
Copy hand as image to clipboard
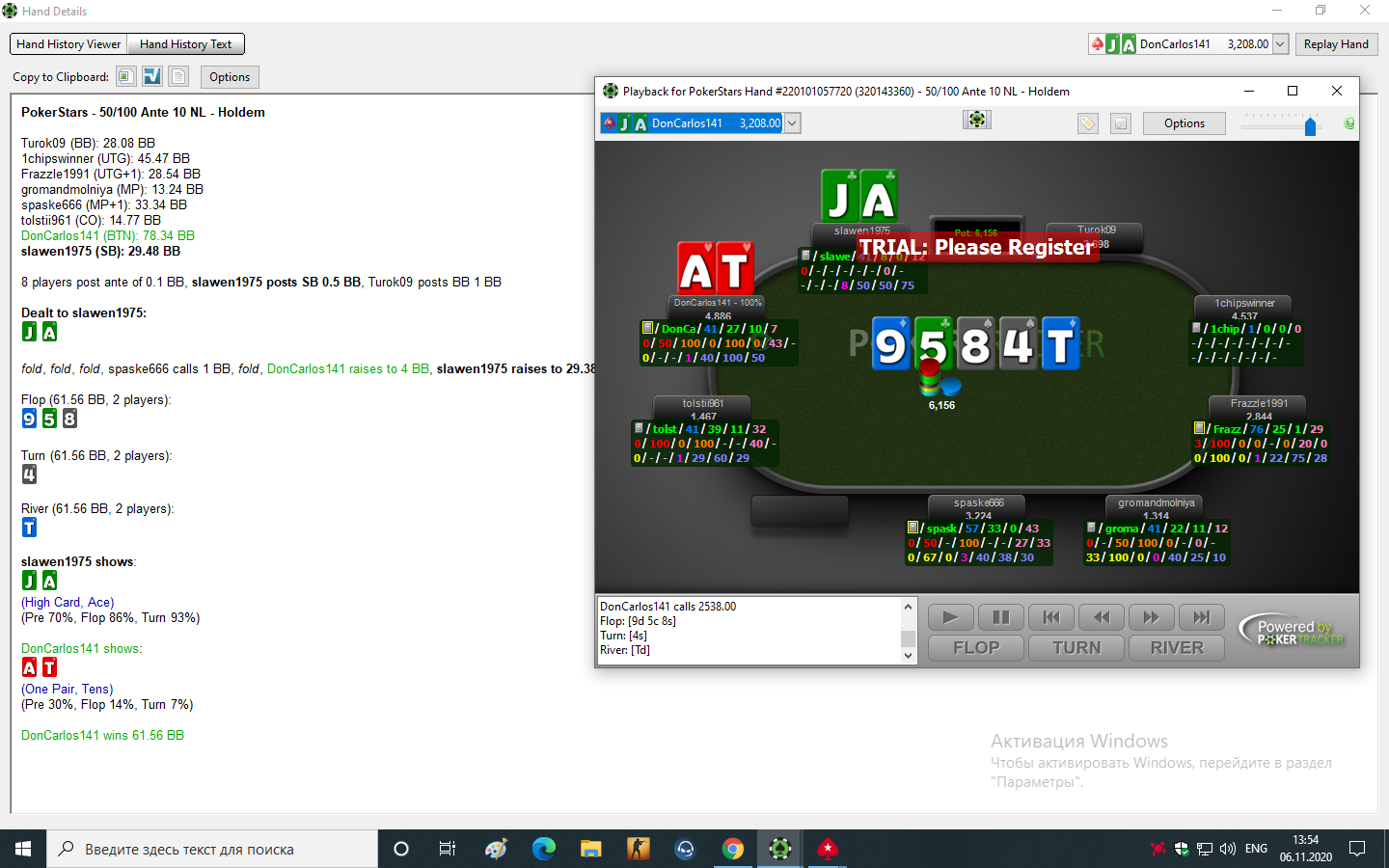pos(125,76)
